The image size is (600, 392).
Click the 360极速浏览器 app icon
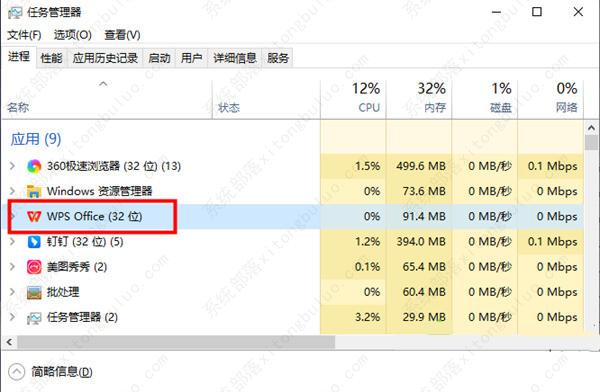[34, 166]
